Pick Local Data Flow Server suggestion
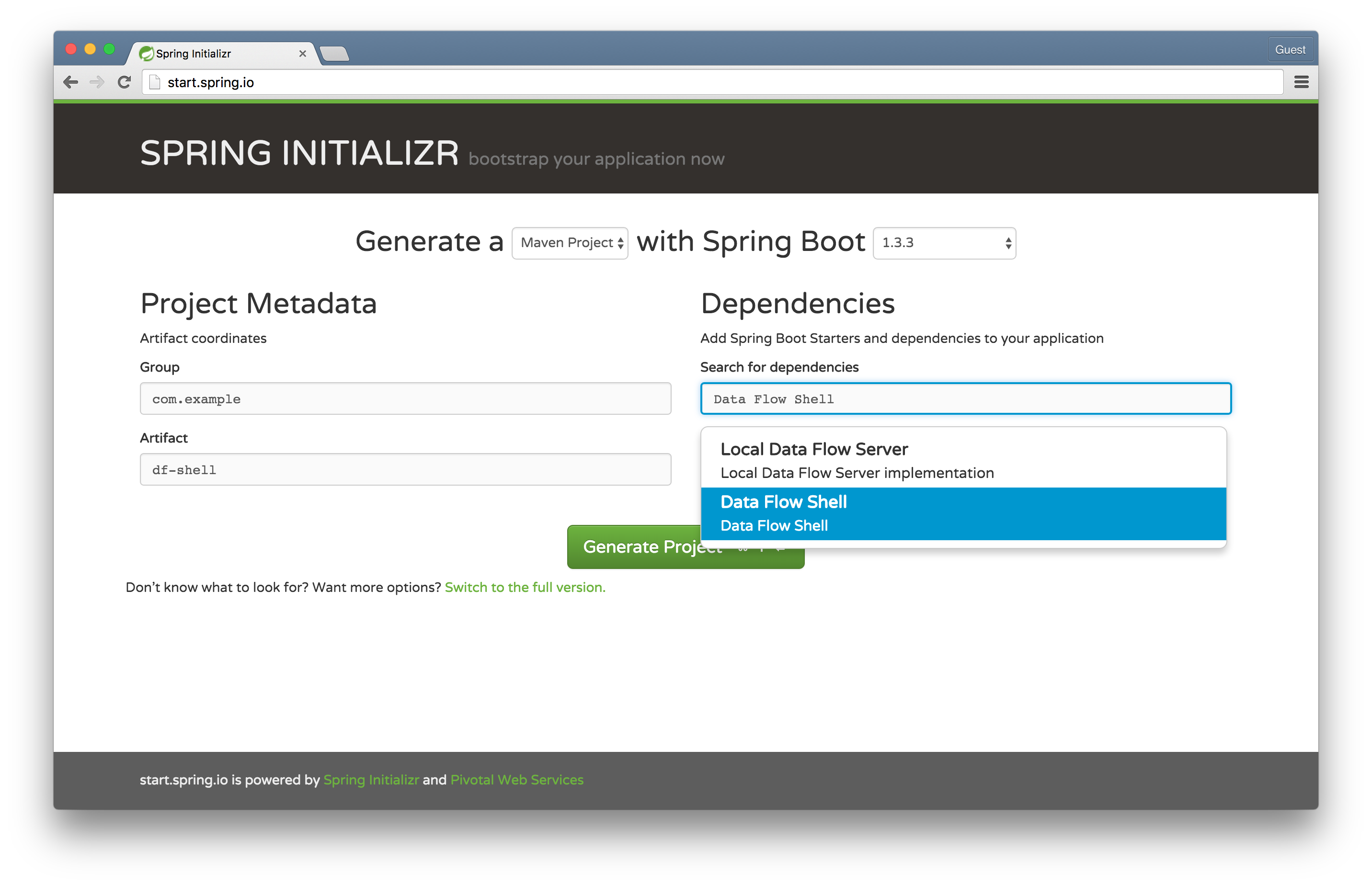This screenshot has height=886, width=1372. pos(963,460)
